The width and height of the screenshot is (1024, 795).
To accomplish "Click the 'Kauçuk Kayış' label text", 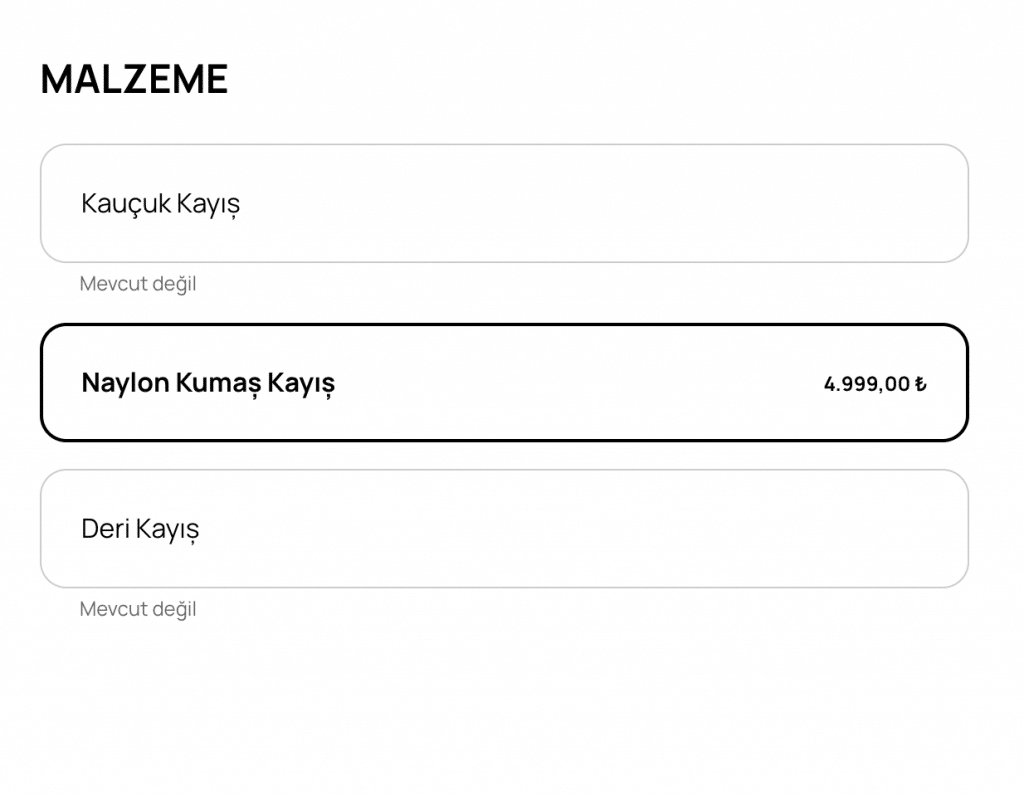I will click(161, 204).
